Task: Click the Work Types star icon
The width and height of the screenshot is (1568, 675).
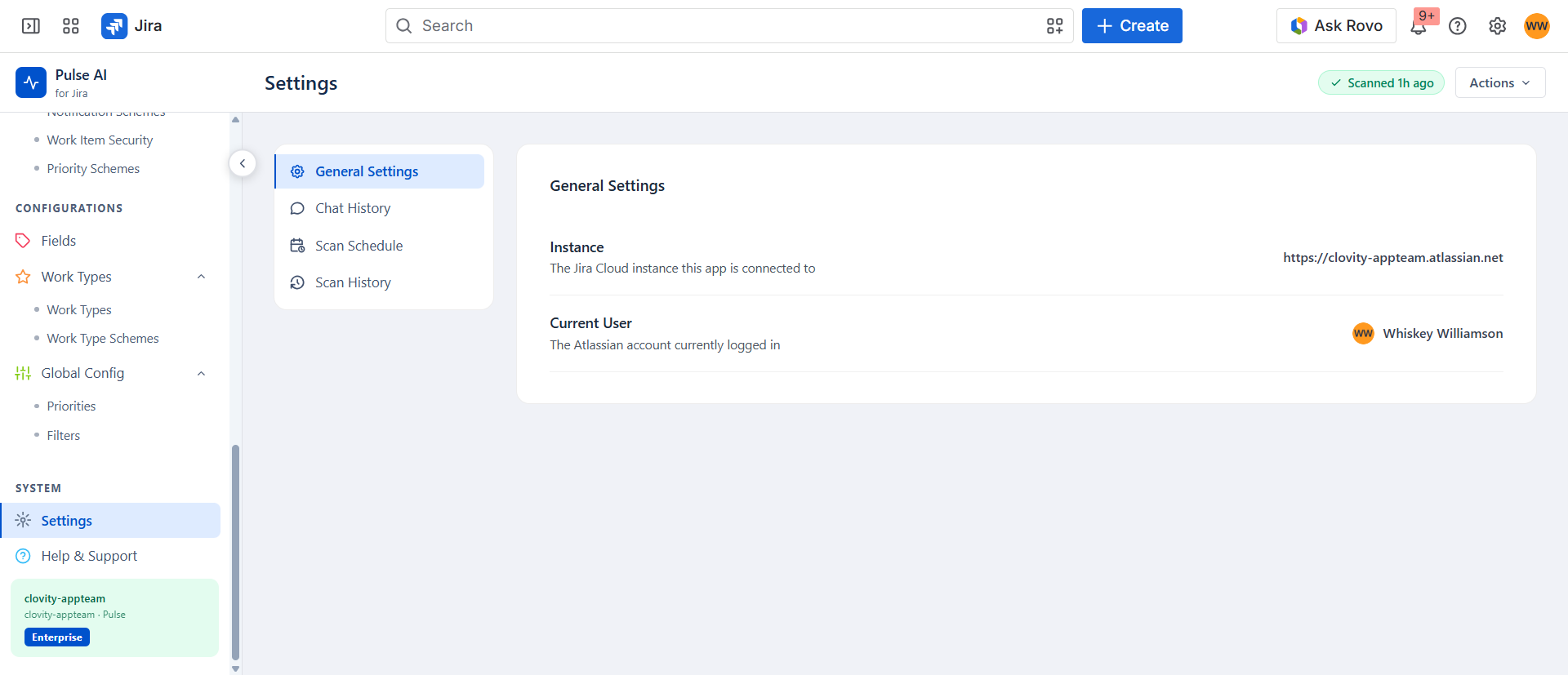Action: [x=23, y=277]
